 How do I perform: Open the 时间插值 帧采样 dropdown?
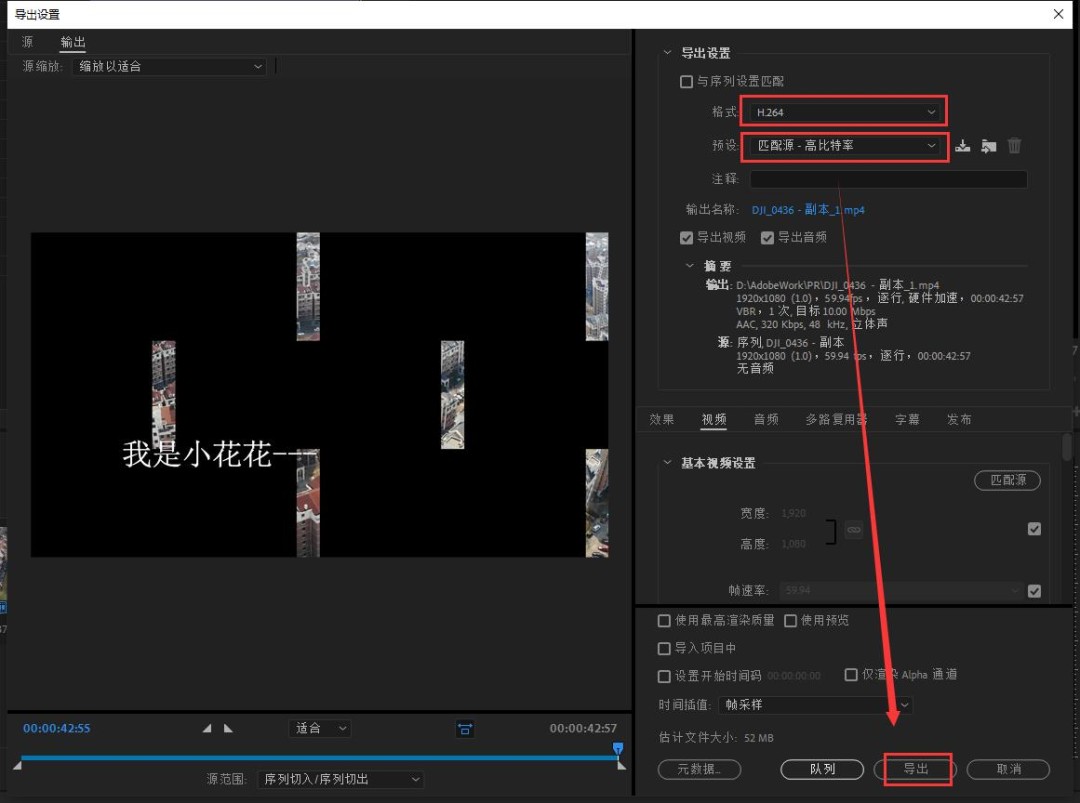pos(814,705)
